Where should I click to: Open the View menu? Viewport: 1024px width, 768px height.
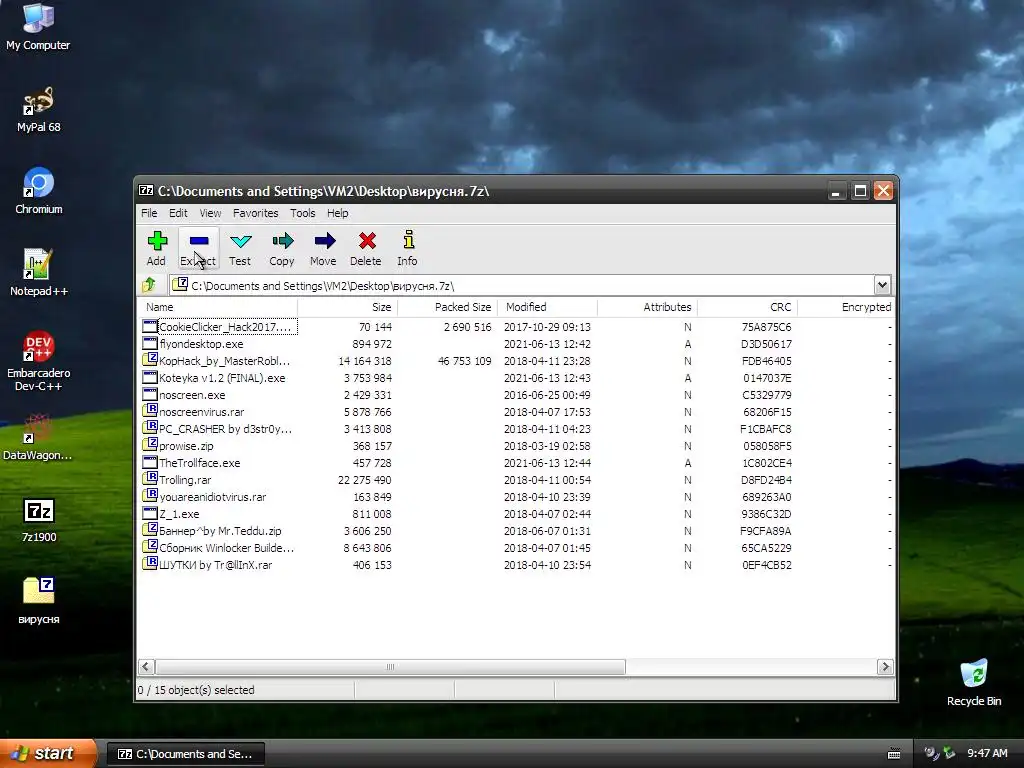[210, 213]
